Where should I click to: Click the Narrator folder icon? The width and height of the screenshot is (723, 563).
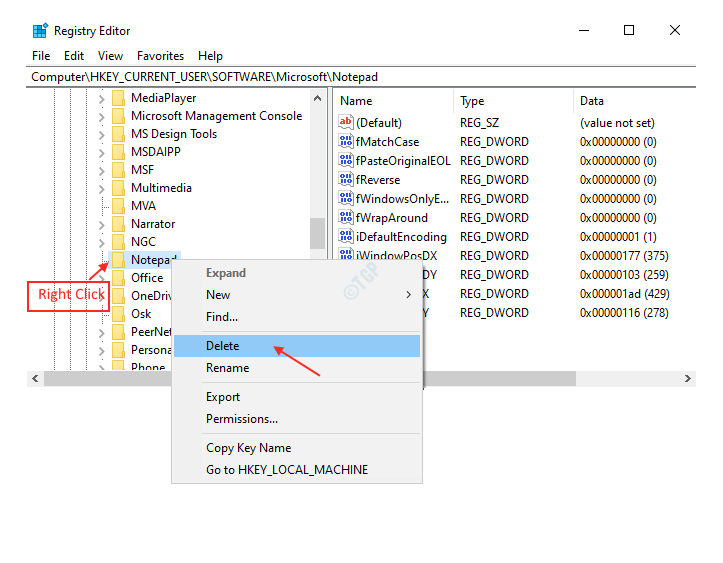[x=119, y=224]
